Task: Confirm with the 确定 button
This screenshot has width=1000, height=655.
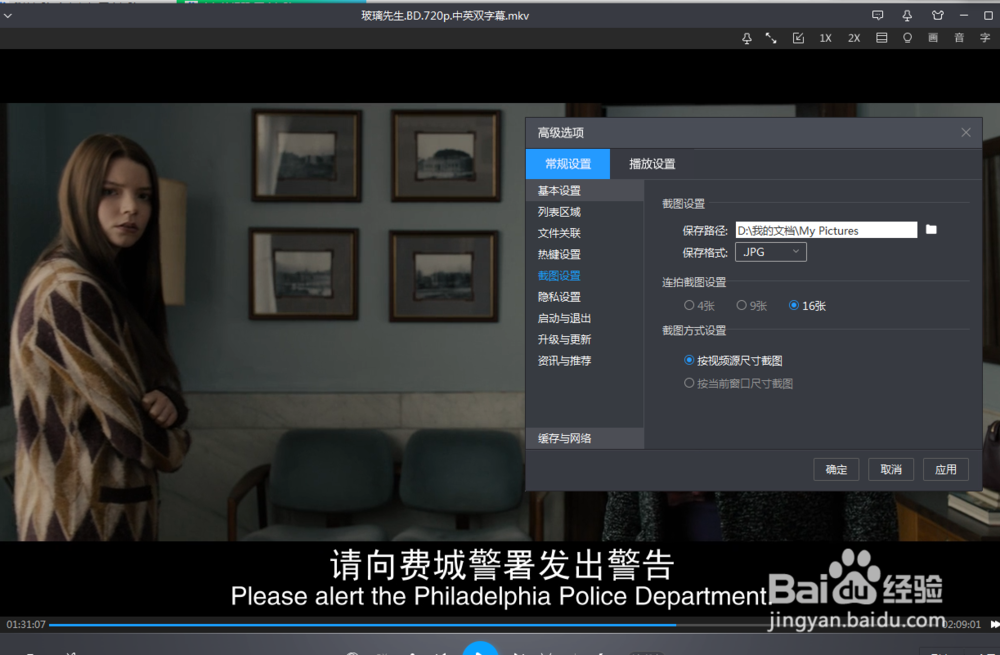Action: (x=836, y=469)
